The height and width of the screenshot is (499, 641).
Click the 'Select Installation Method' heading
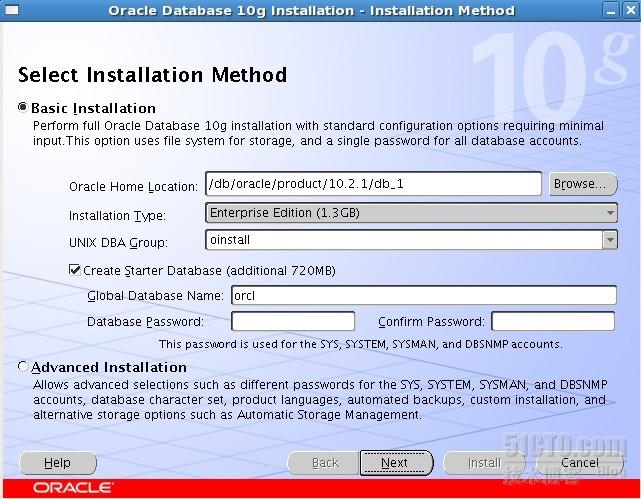152,75
